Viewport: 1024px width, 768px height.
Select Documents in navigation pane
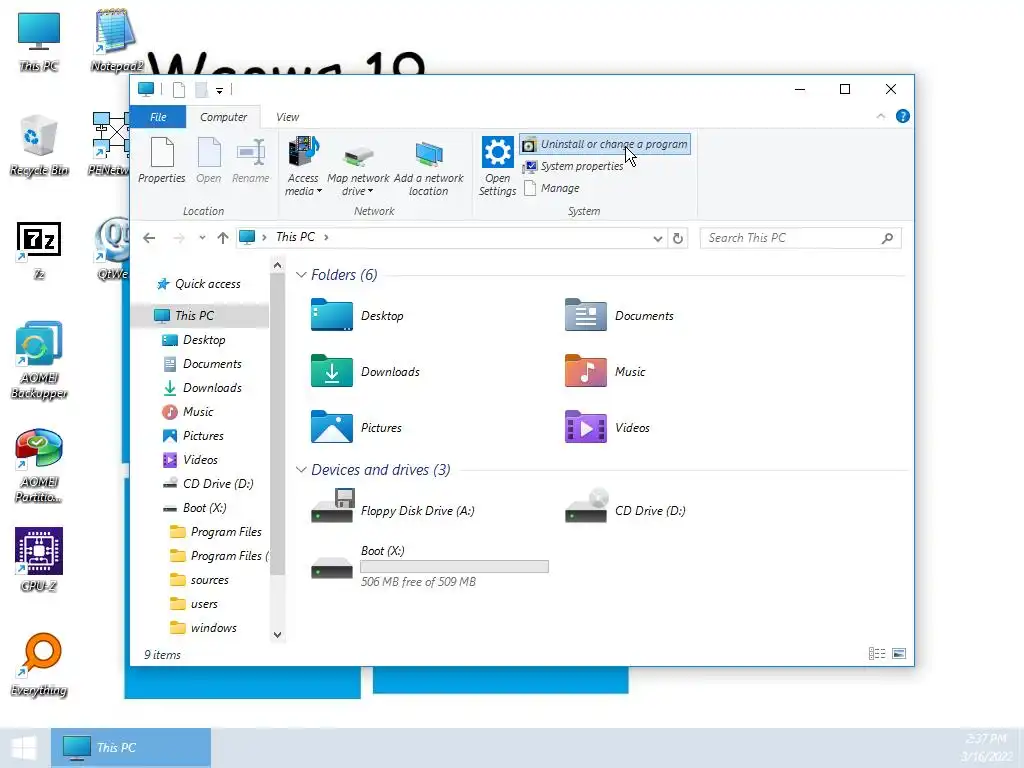click(x=202, y=364)
